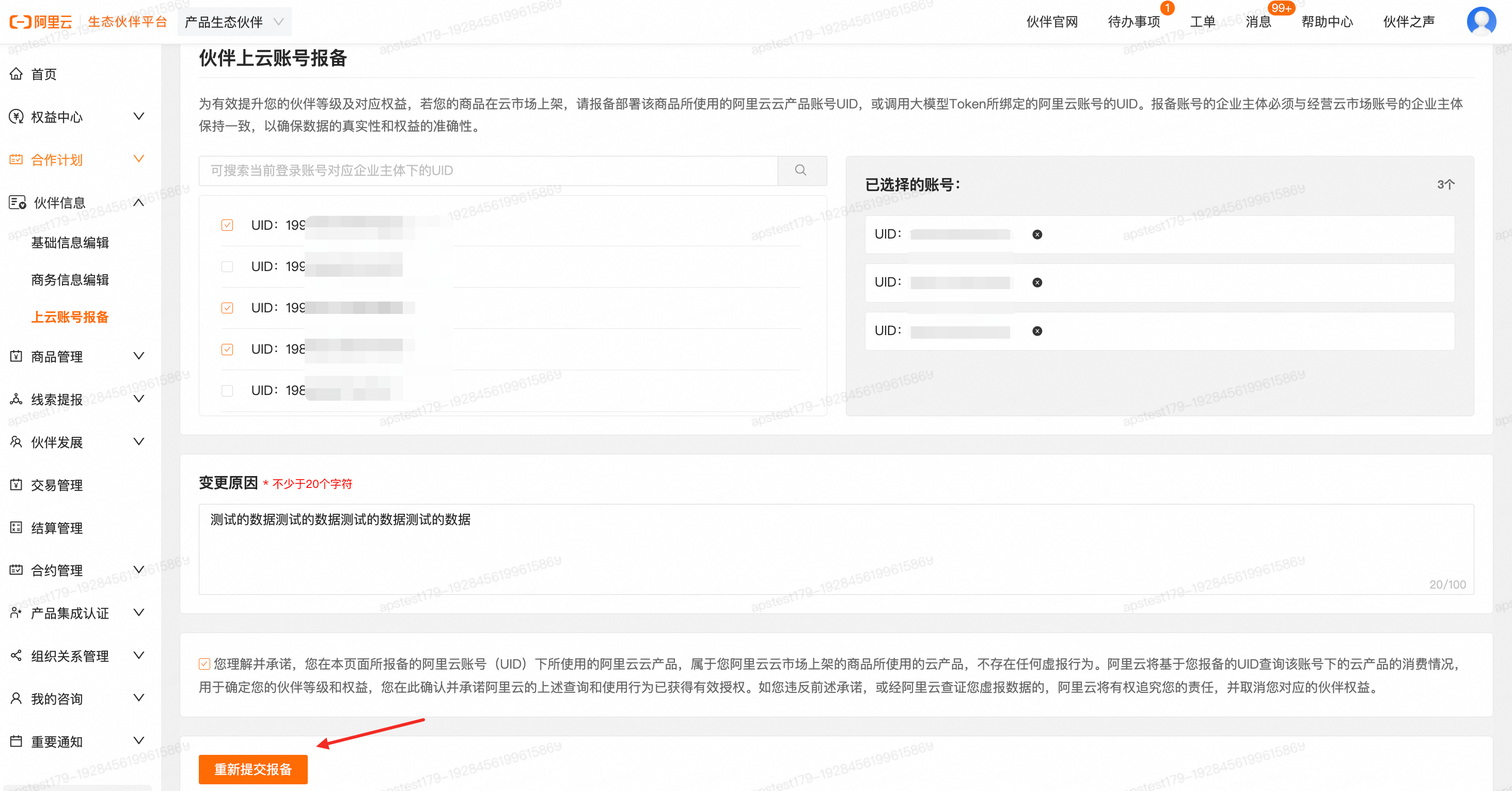This screenshot has width=1512, height=791.
Task: Click the 商品管理 sidebar icon
Action: coord(17,356)
